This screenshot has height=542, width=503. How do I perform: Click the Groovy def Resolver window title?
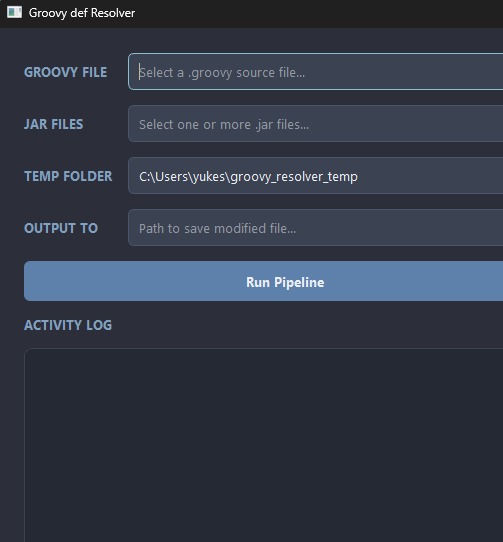tap(82, 13)
